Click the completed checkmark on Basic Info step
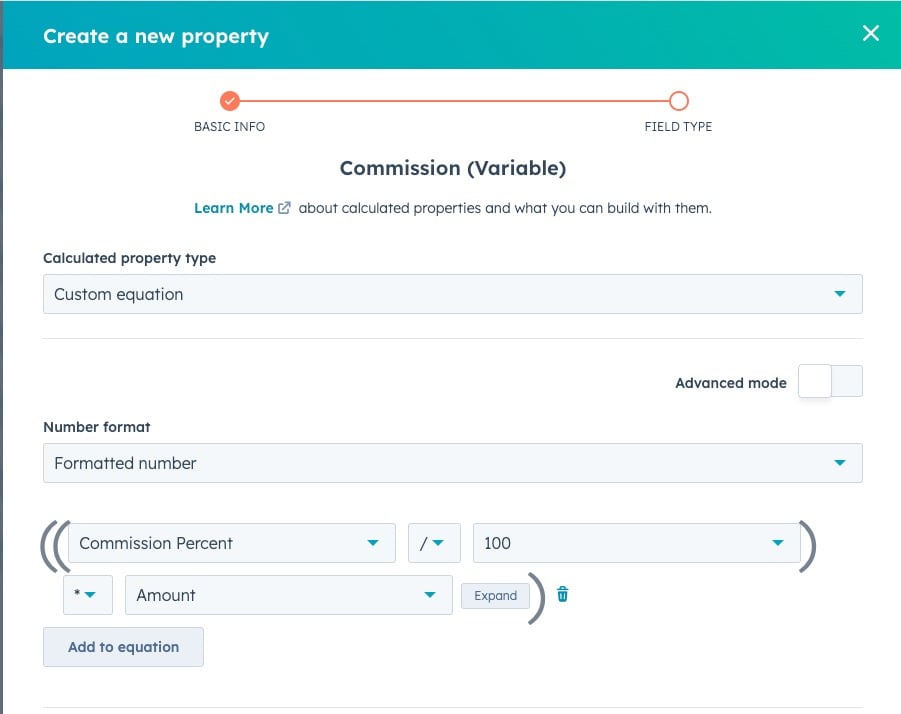Image resolution: width=901 pixels, height=714 pixels. (x=230, y=101)
